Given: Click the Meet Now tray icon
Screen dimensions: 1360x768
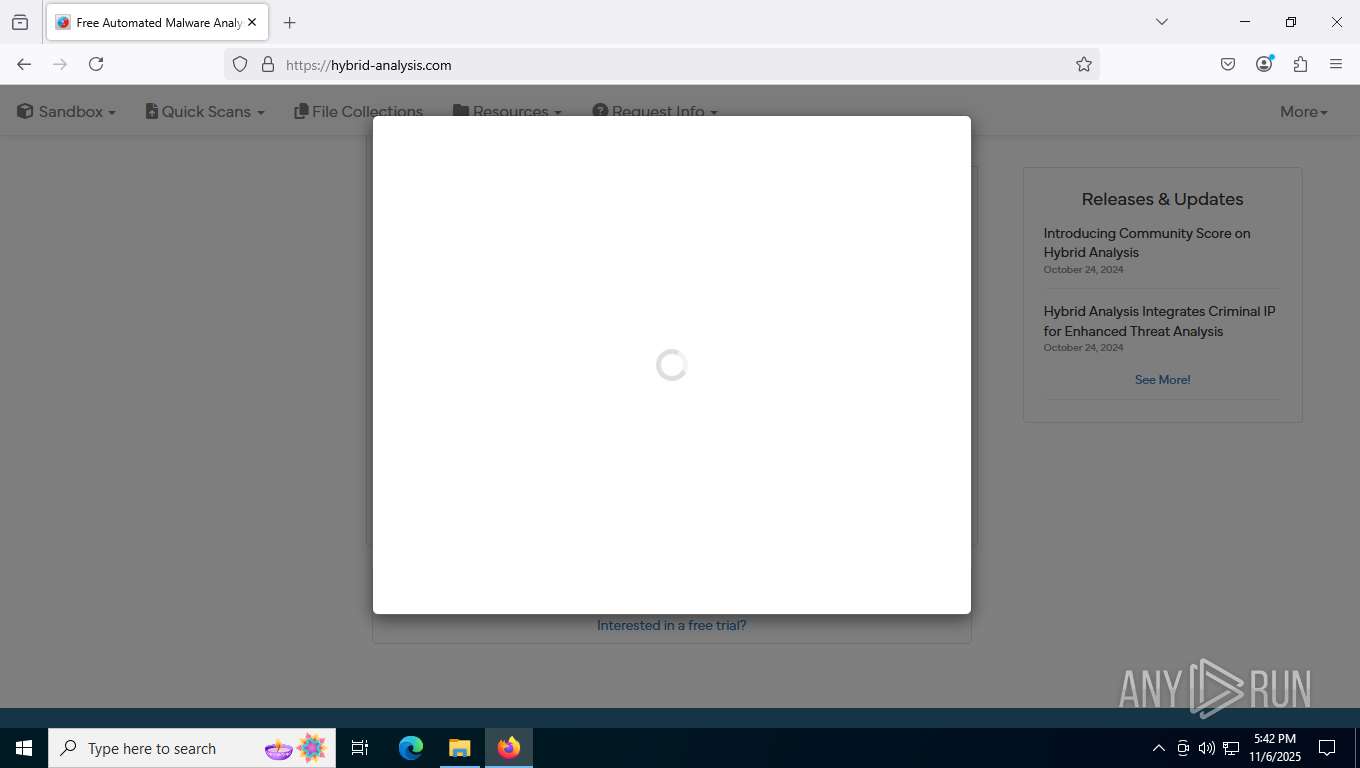Looking at the screenshot, I should 1183,748.
